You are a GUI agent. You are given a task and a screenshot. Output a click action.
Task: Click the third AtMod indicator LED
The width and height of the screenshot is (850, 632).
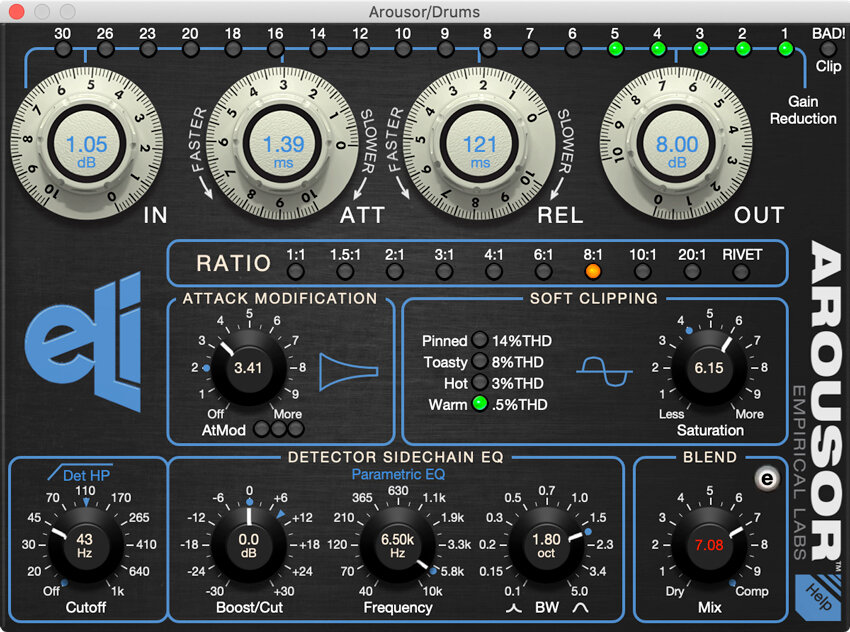coord(296,429)
